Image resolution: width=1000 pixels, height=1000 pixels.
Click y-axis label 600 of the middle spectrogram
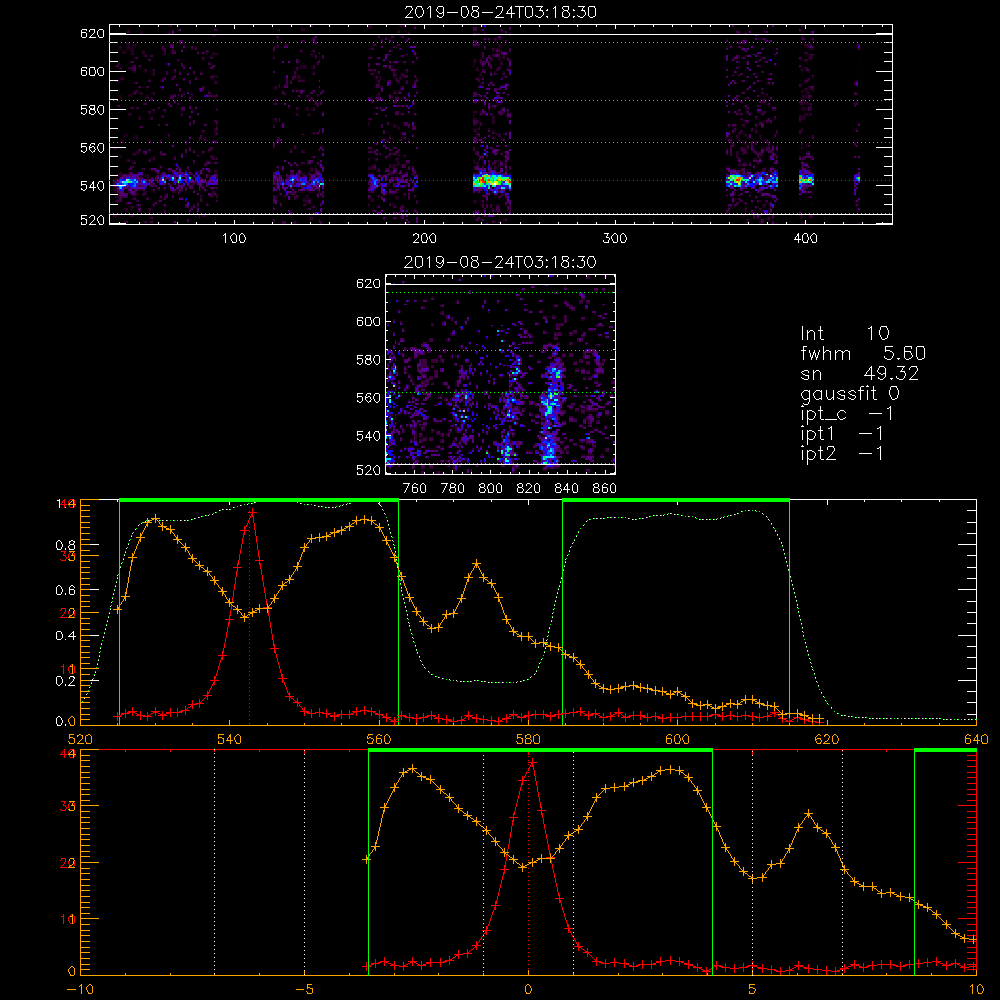coord(368,321)
